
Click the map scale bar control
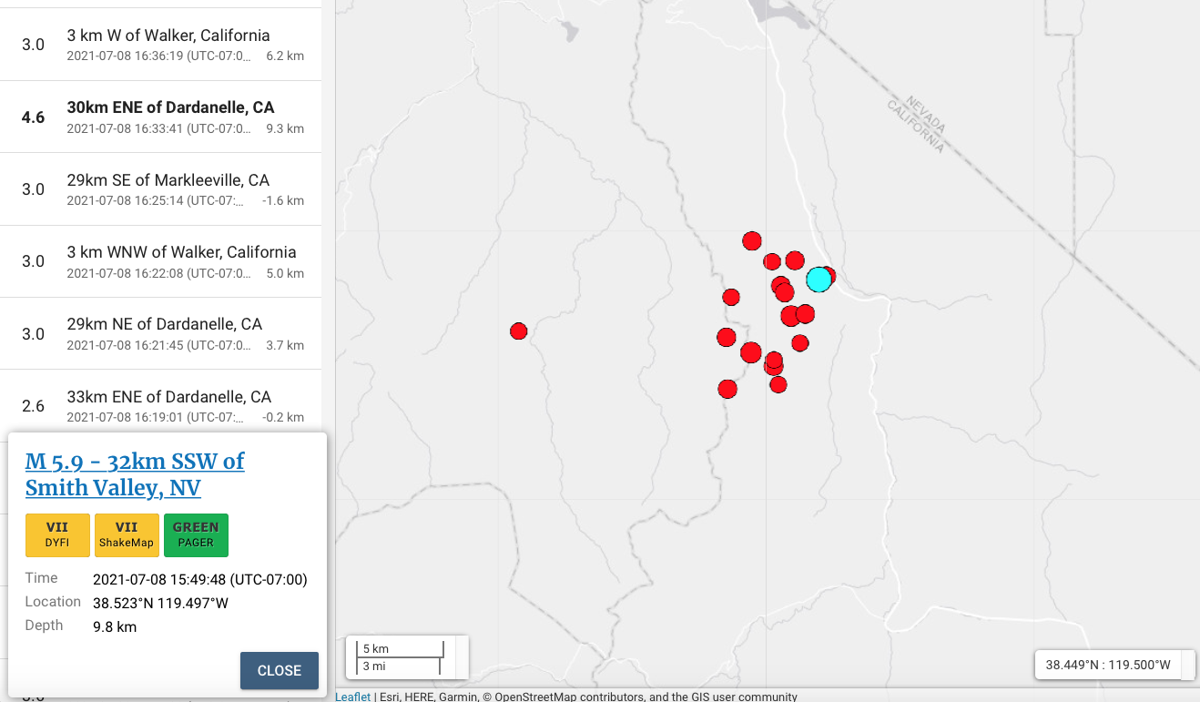(x=401, y=657)
